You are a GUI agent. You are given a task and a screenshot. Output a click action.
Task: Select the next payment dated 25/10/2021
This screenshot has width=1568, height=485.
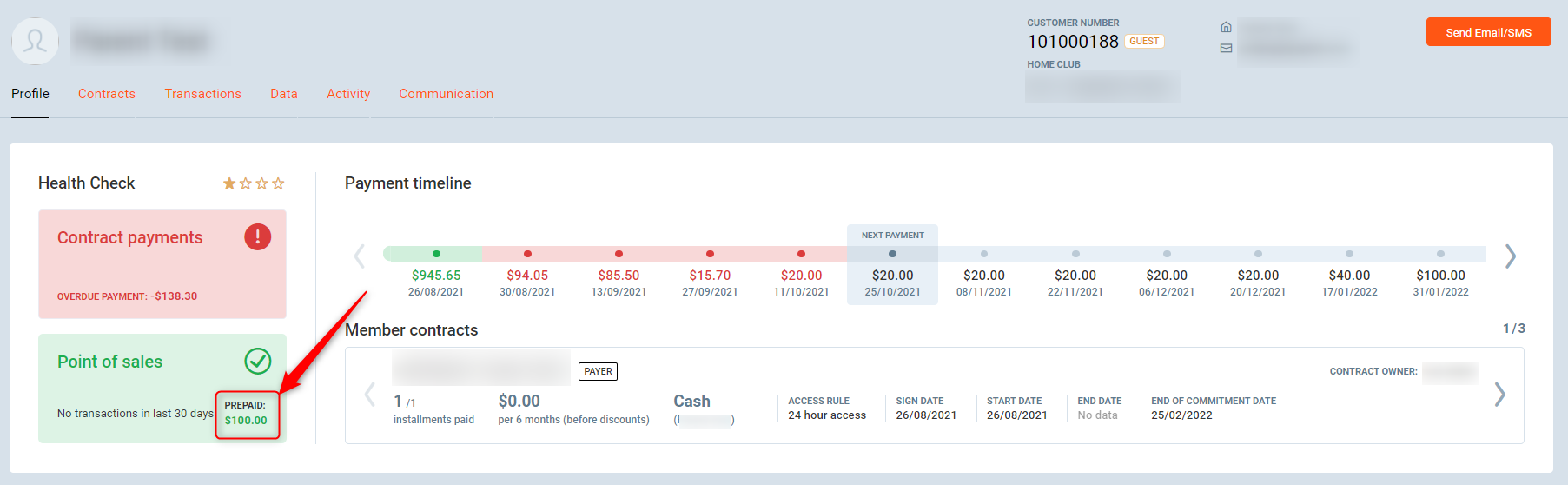coord(892,276)
